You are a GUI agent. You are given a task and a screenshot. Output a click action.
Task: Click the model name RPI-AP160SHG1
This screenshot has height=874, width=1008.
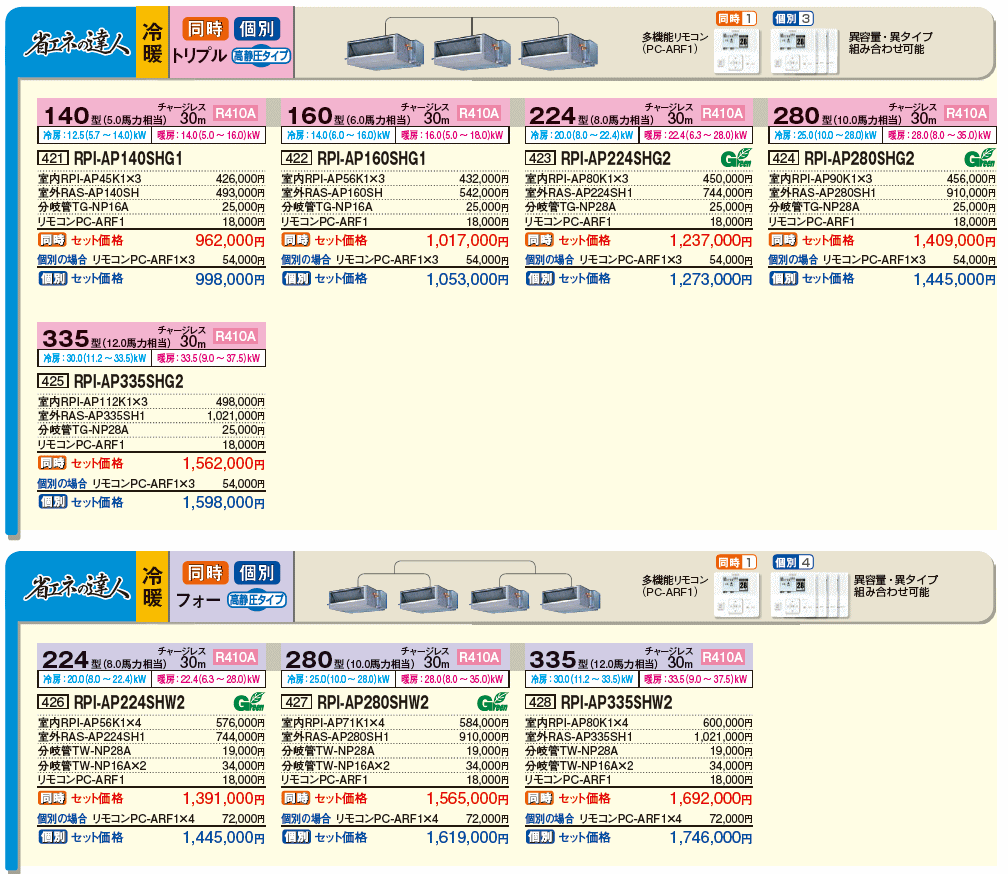[372, 158]
